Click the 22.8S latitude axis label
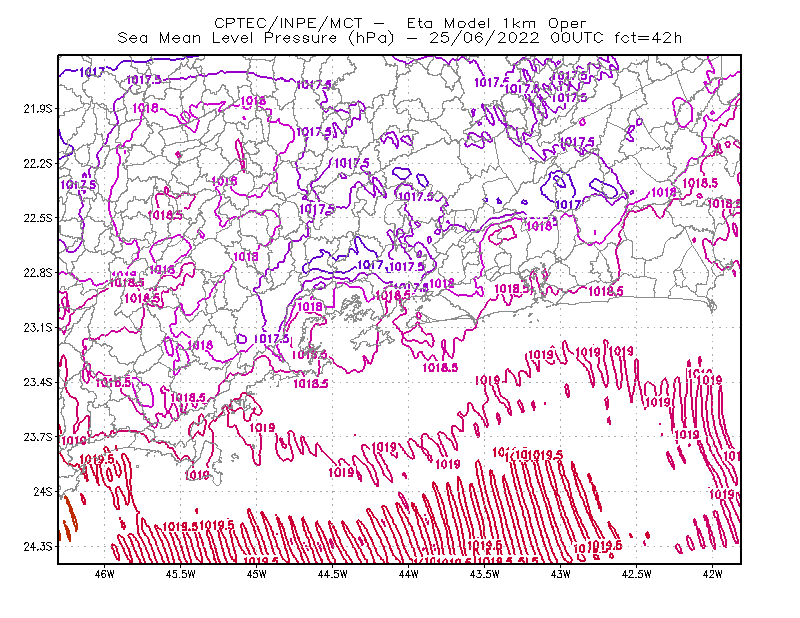Screen dimensions: 800x618 38,273
